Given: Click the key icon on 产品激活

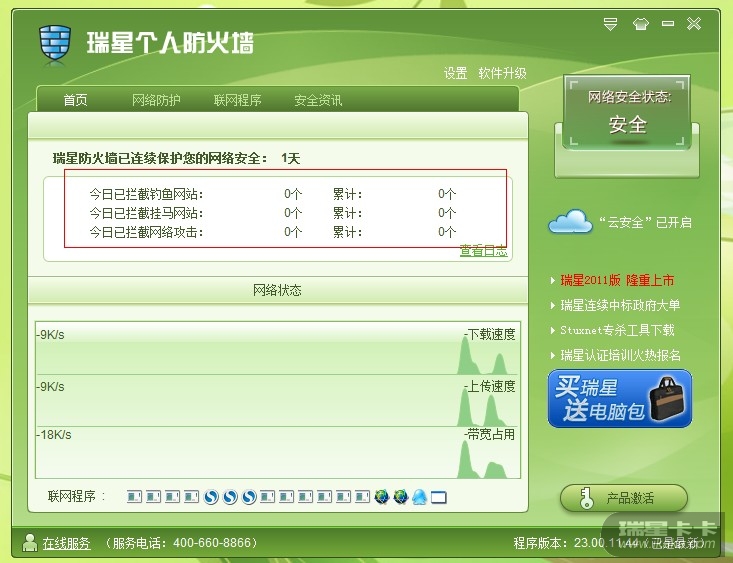Looking at the screenshot, I should click(x=585, y=498).
